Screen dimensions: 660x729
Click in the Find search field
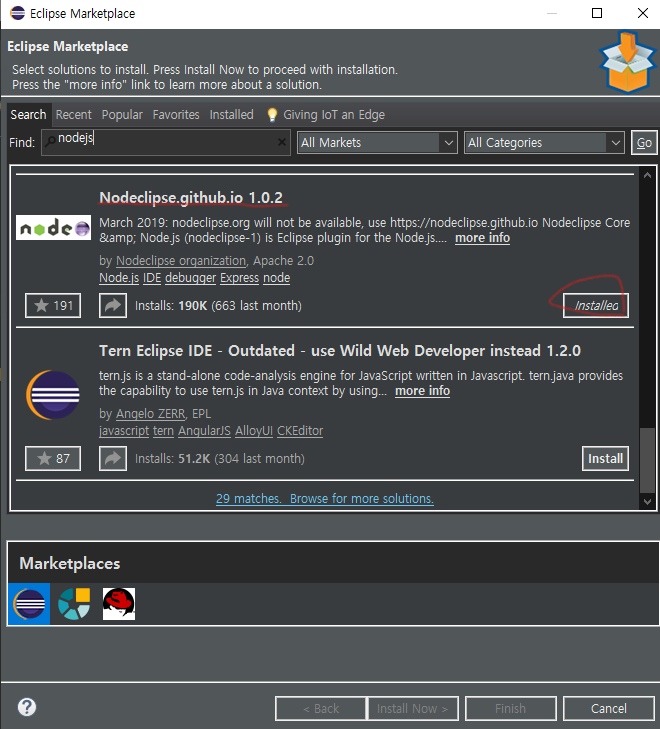click(x=165, y=142)
